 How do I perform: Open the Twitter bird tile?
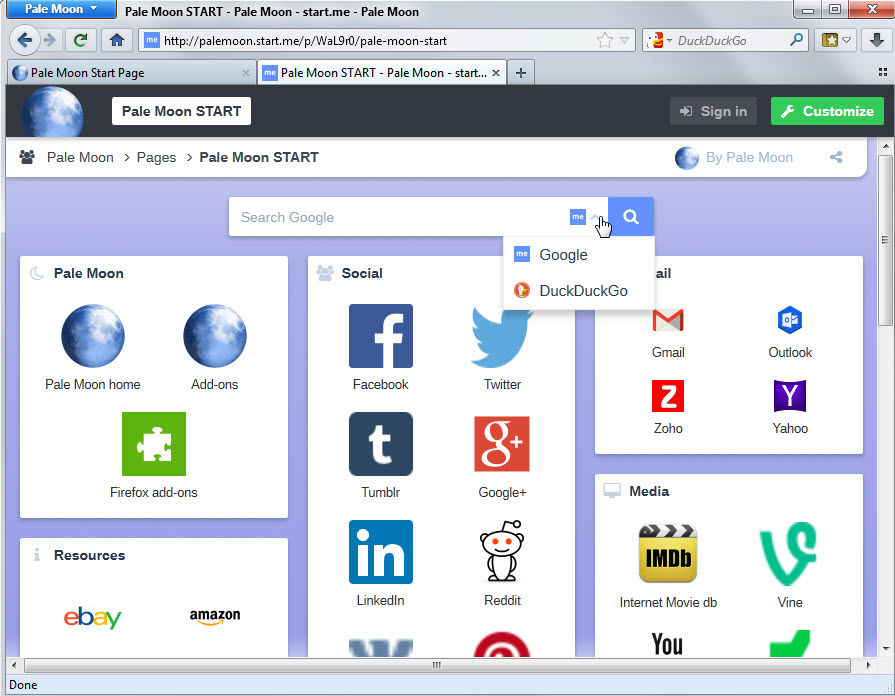tap(502, 337)
